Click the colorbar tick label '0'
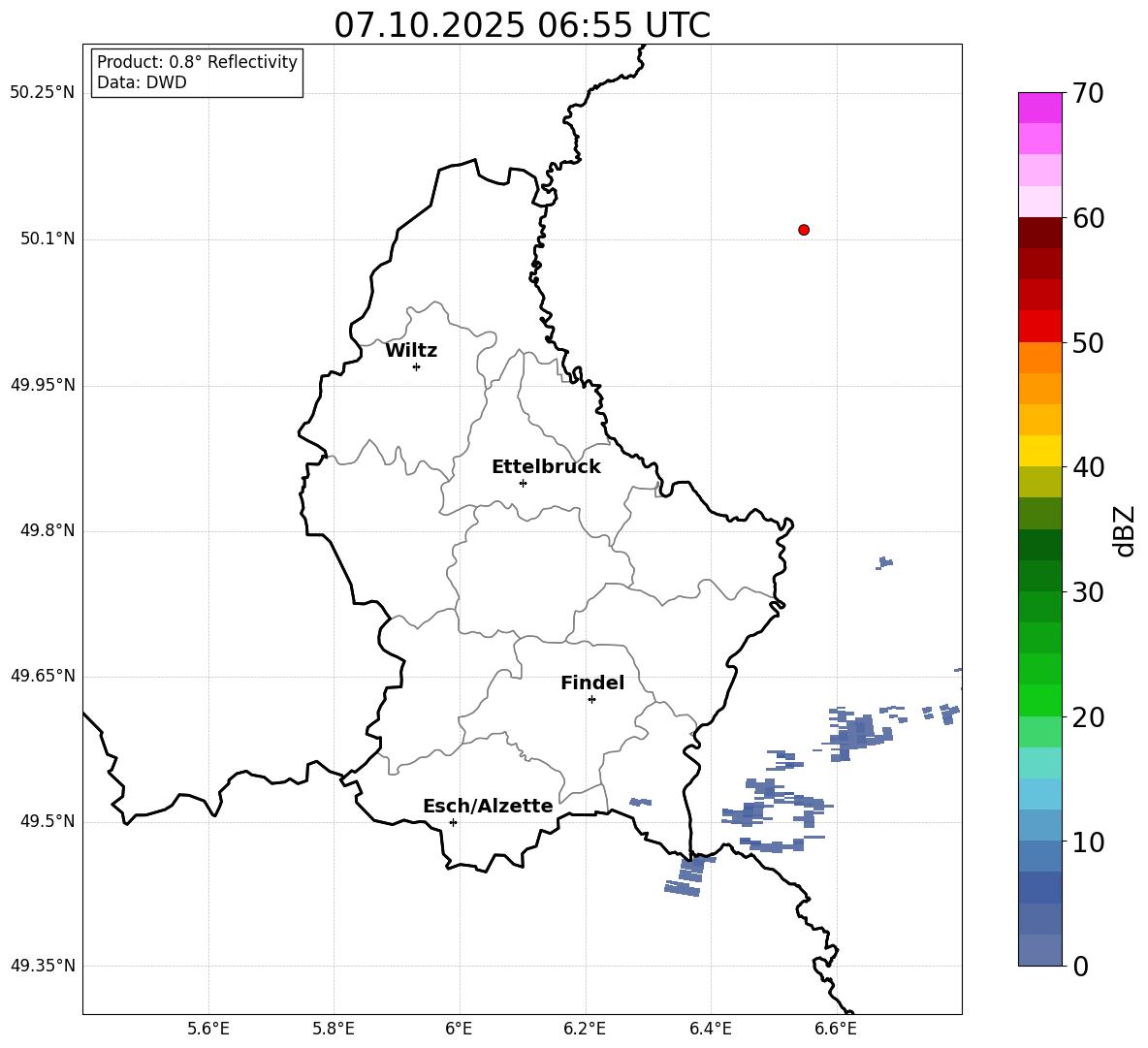Screen dimensions: 1148x1048 point(1080,967)
